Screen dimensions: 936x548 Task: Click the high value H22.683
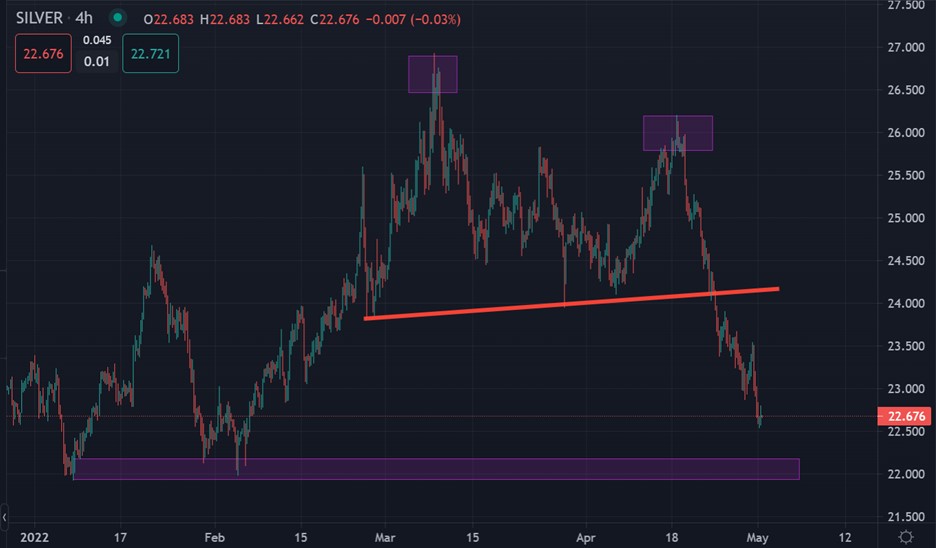point(224,20)
